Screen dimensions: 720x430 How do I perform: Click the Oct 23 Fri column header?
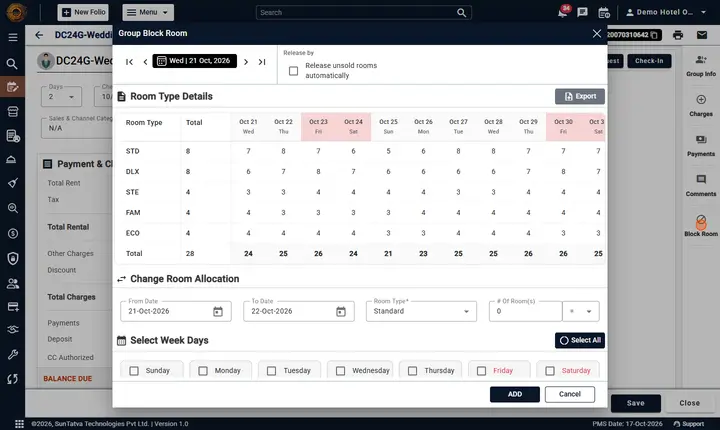click(318, 127)
